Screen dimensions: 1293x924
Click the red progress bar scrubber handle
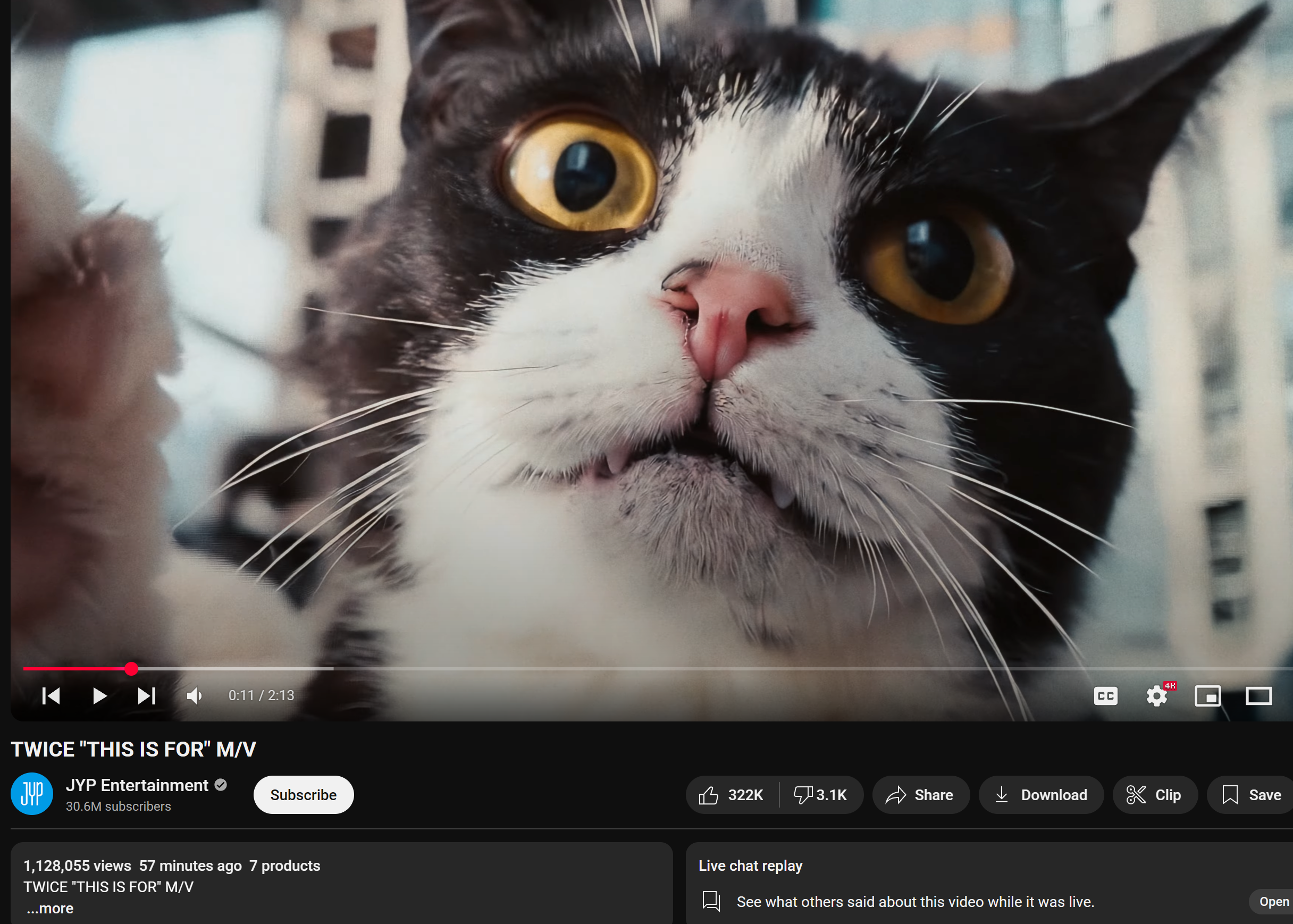[x=131, y=668]
